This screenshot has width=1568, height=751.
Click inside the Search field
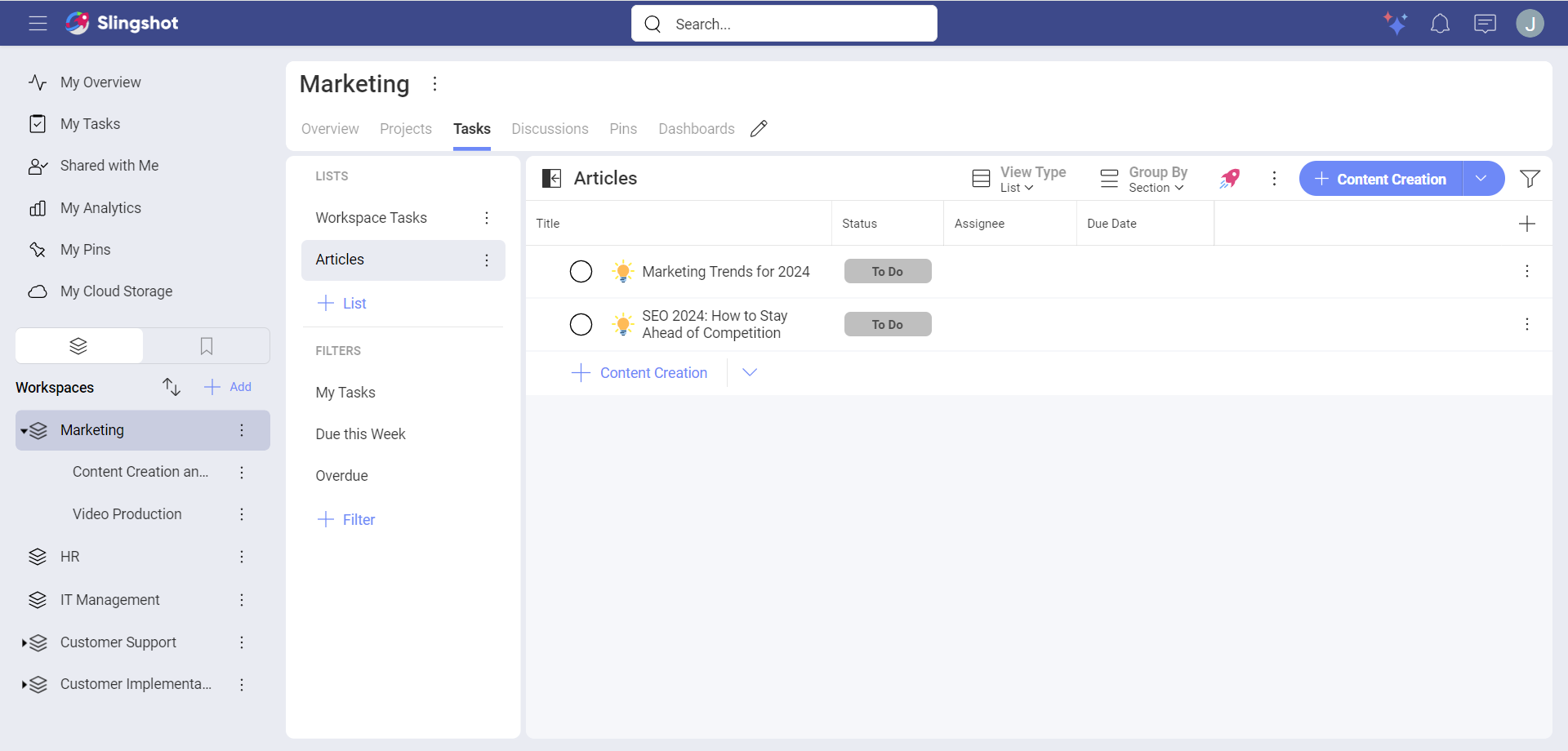(784, 24)
